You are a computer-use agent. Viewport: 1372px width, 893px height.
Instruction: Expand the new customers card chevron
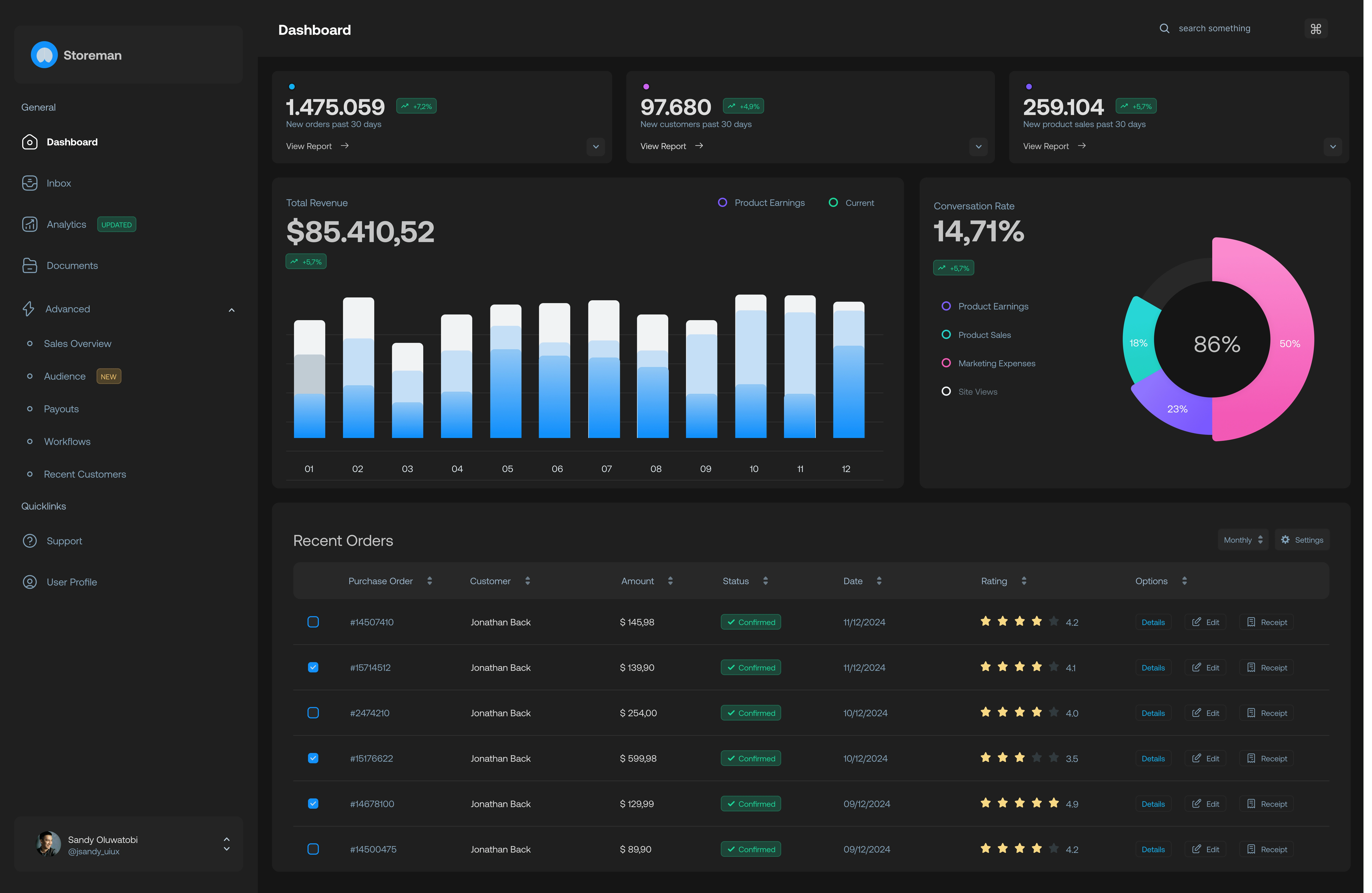click(979, 147)
